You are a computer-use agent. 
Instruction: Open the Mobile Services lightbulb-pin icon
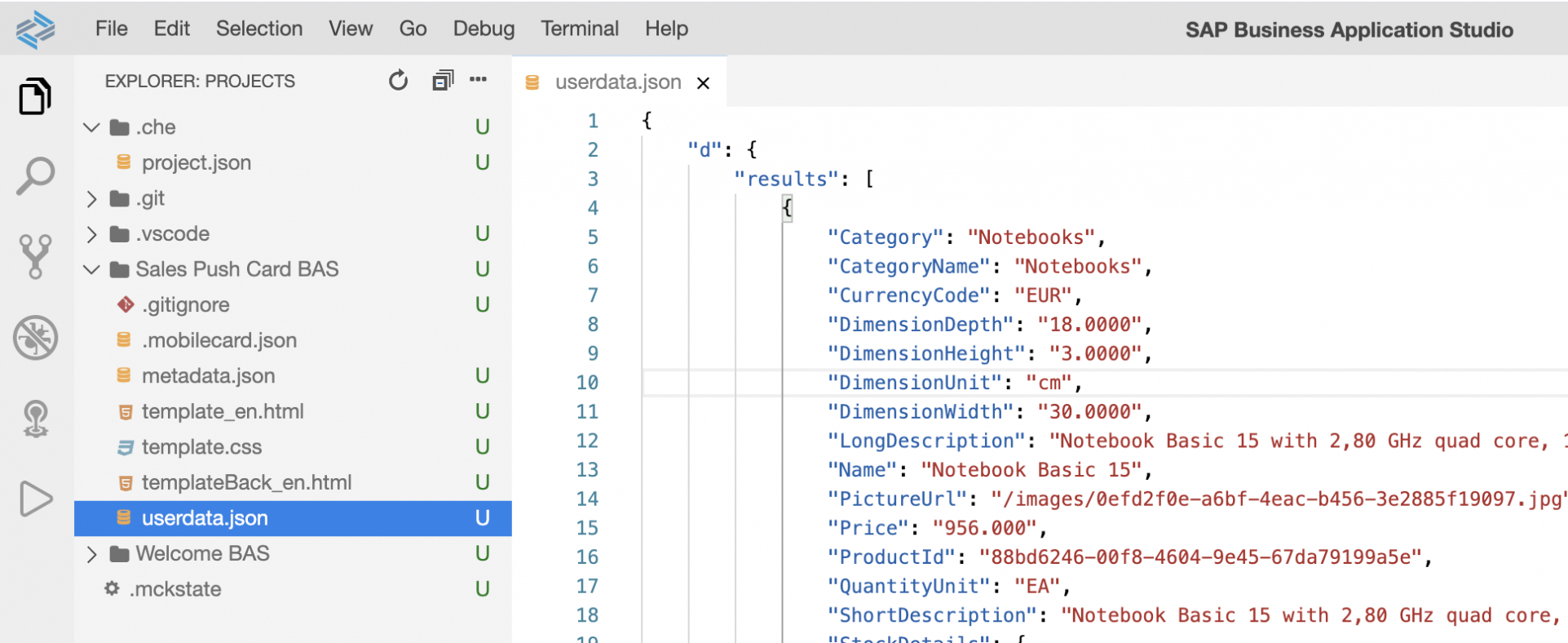tap(35, 419)
